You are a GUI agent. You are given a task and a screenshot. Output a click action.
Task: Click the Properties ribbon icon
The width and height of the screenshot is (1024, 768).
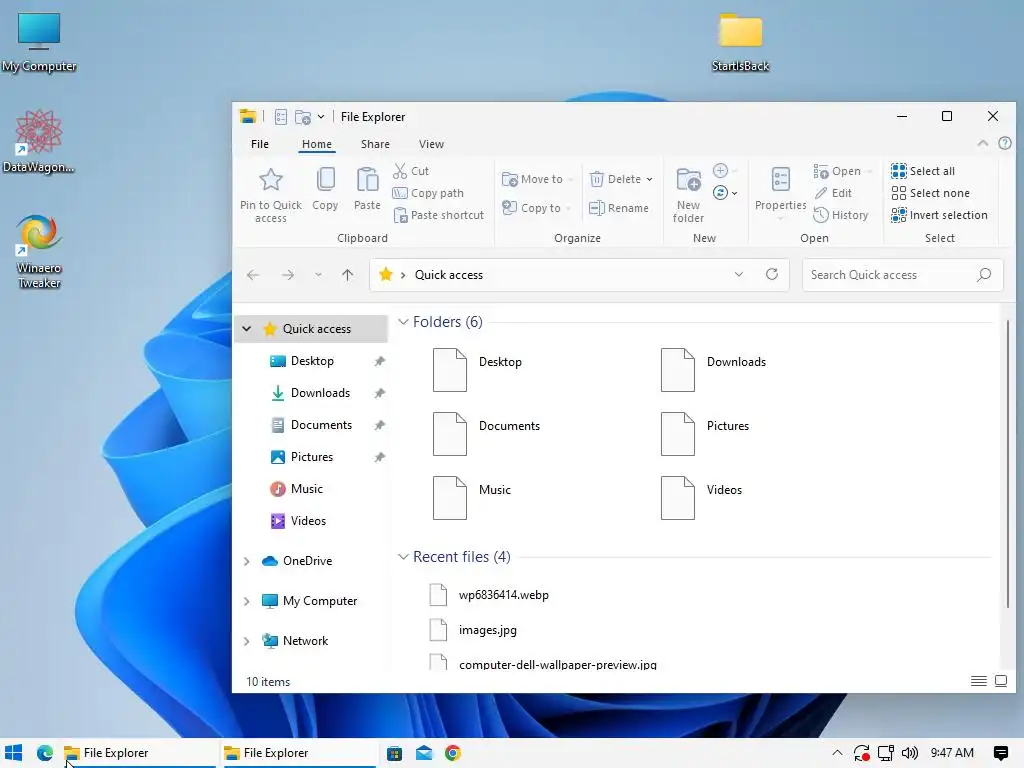(x=780, y=180)
